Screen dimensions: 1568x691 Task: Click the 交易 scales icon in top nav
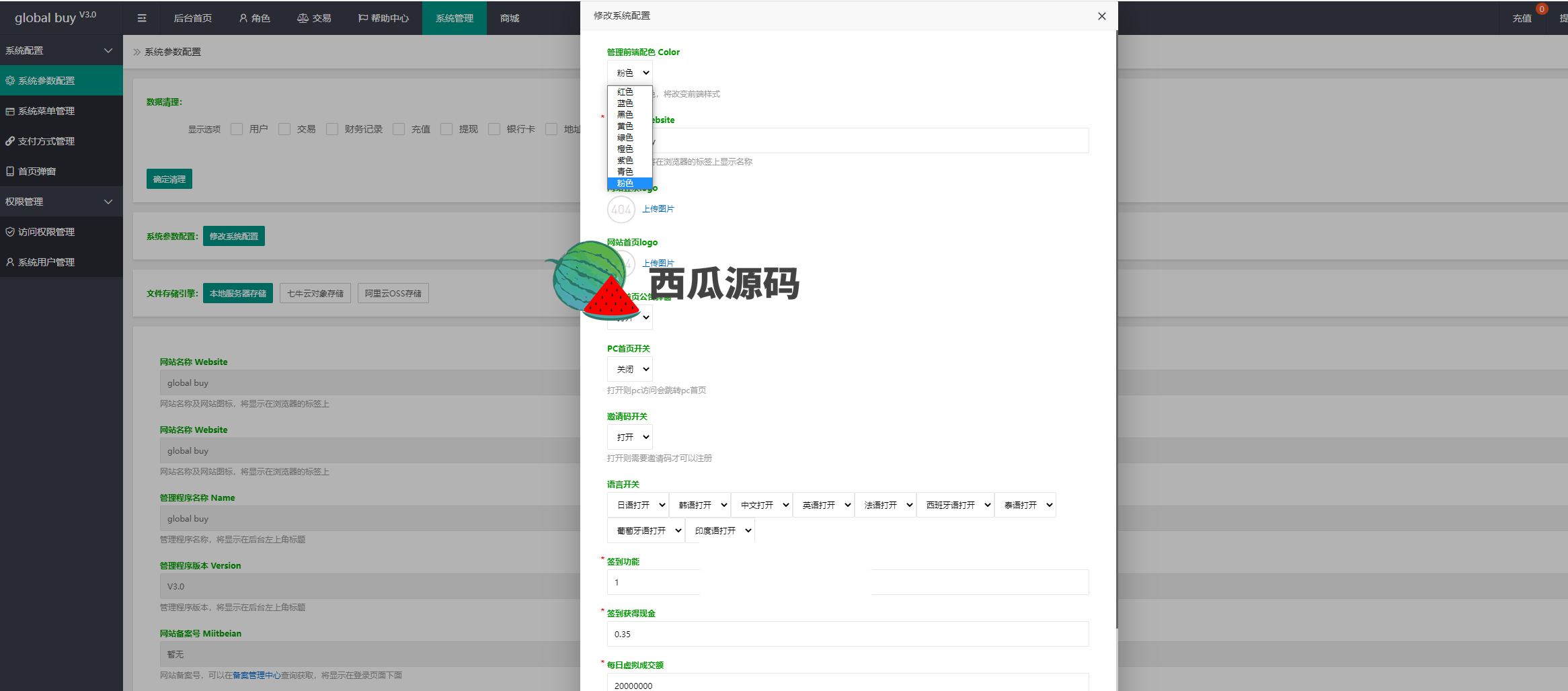[x=303, y=18]
